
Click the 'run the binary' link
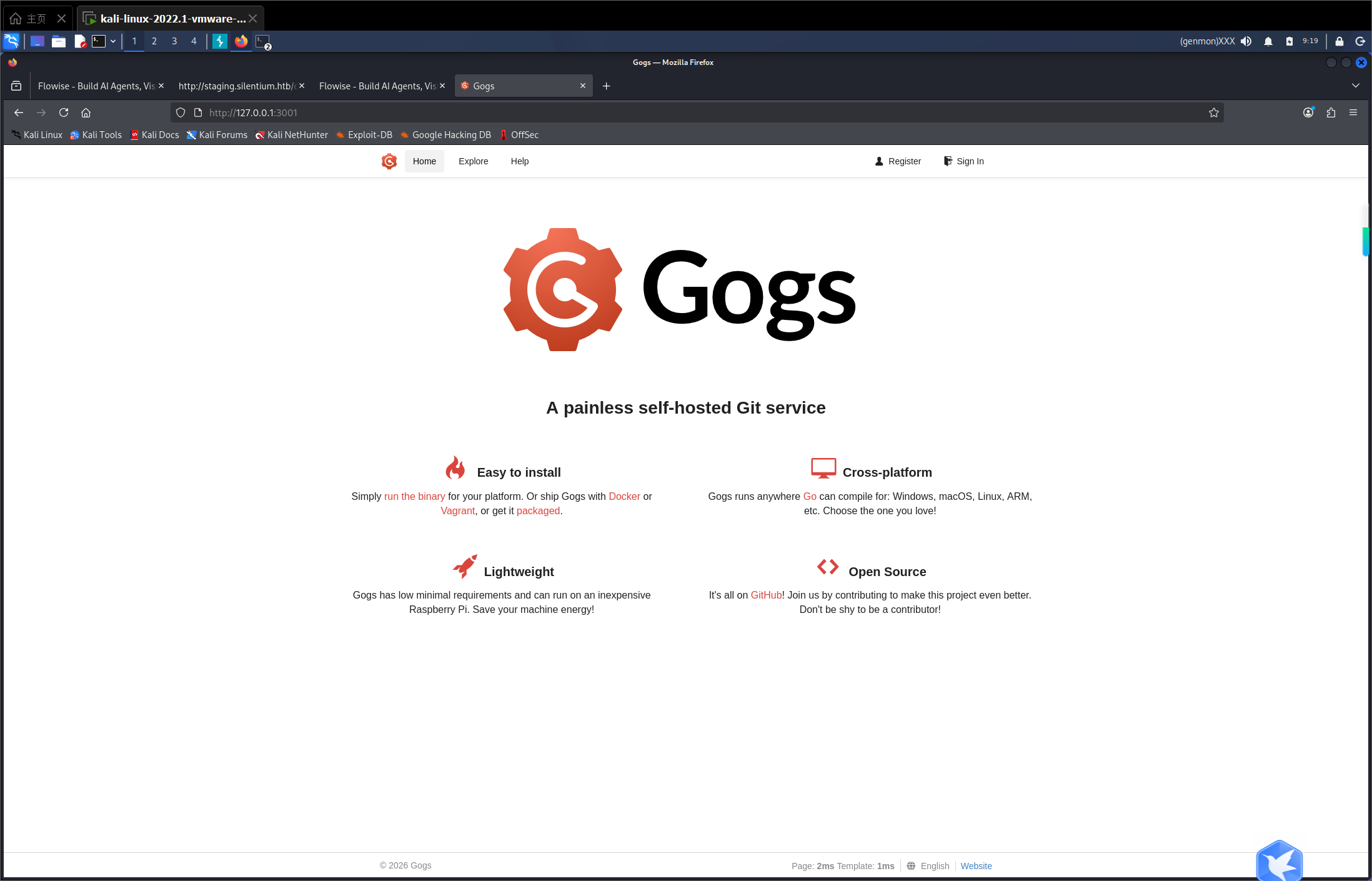pyautogui.click(x=415, y=496)
